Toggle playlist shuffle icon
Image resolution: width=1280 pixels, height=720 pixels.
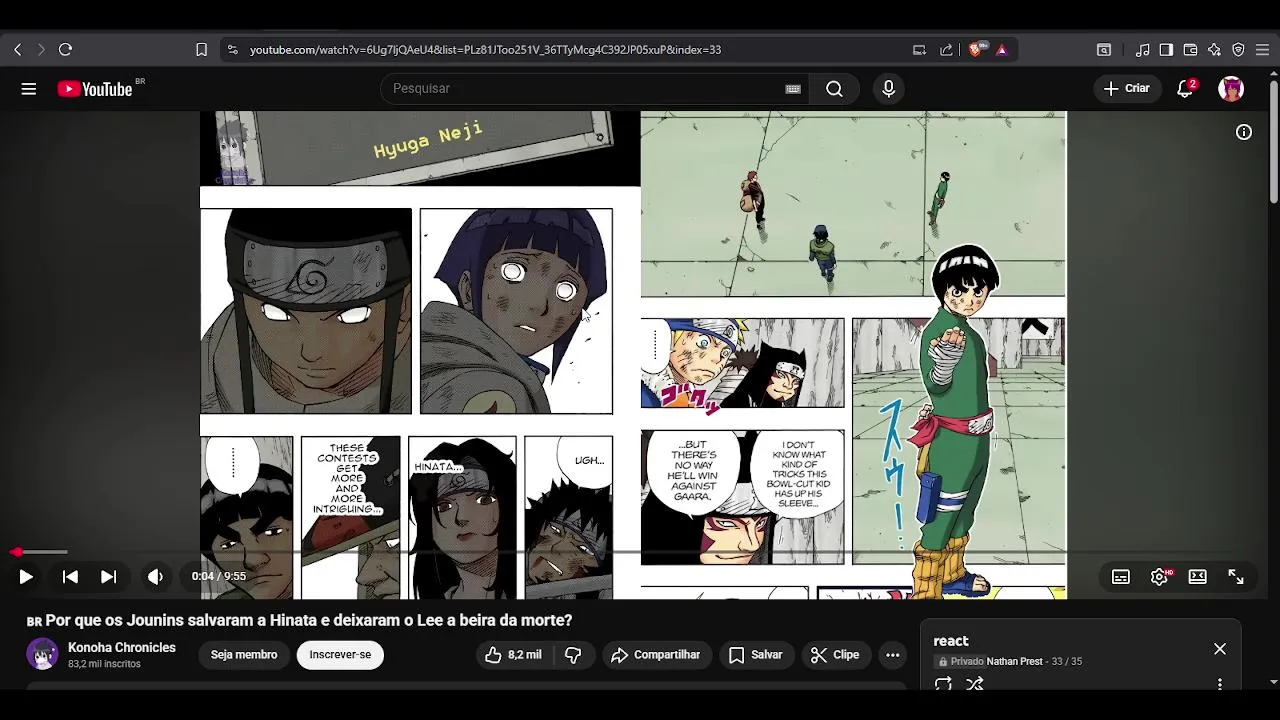(975, 684)
